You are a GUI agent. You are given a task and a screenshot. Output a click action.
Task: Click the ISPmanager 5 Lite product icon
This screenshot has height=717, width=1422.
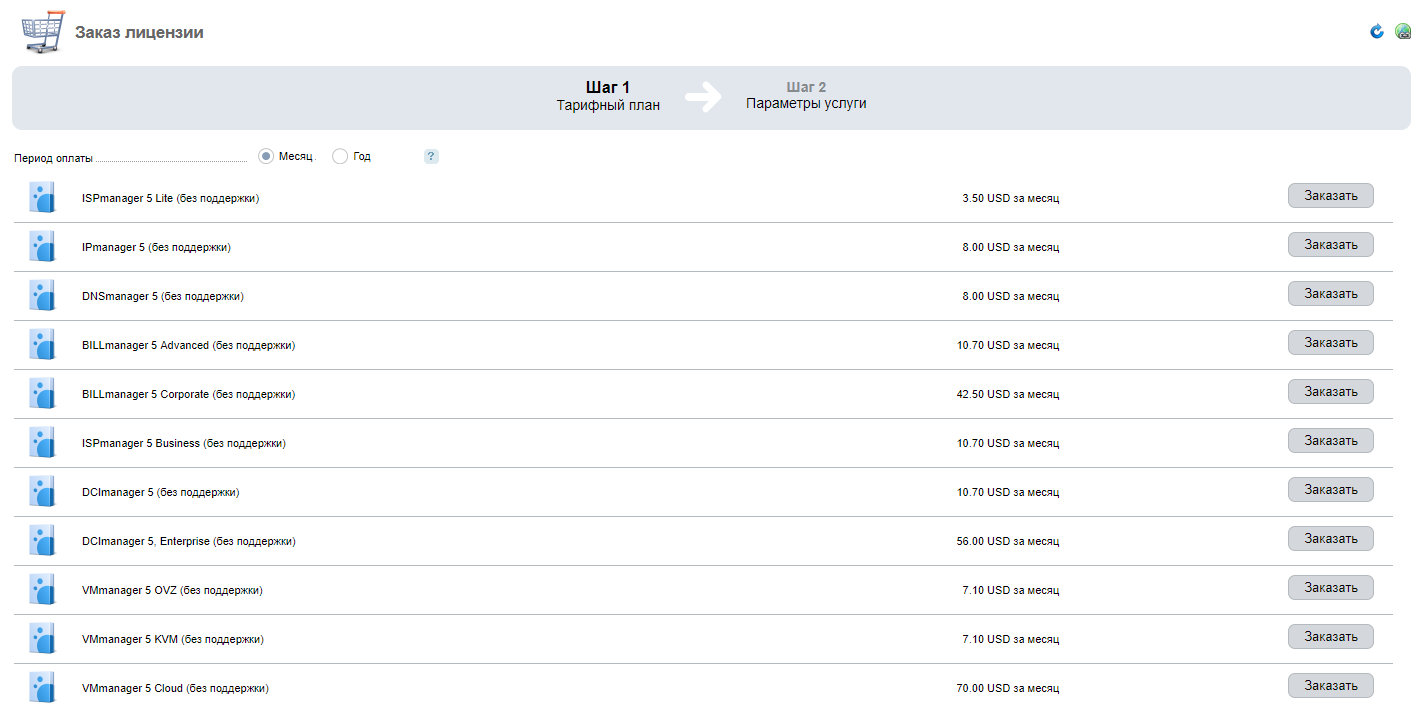click(x=42, y=197)
